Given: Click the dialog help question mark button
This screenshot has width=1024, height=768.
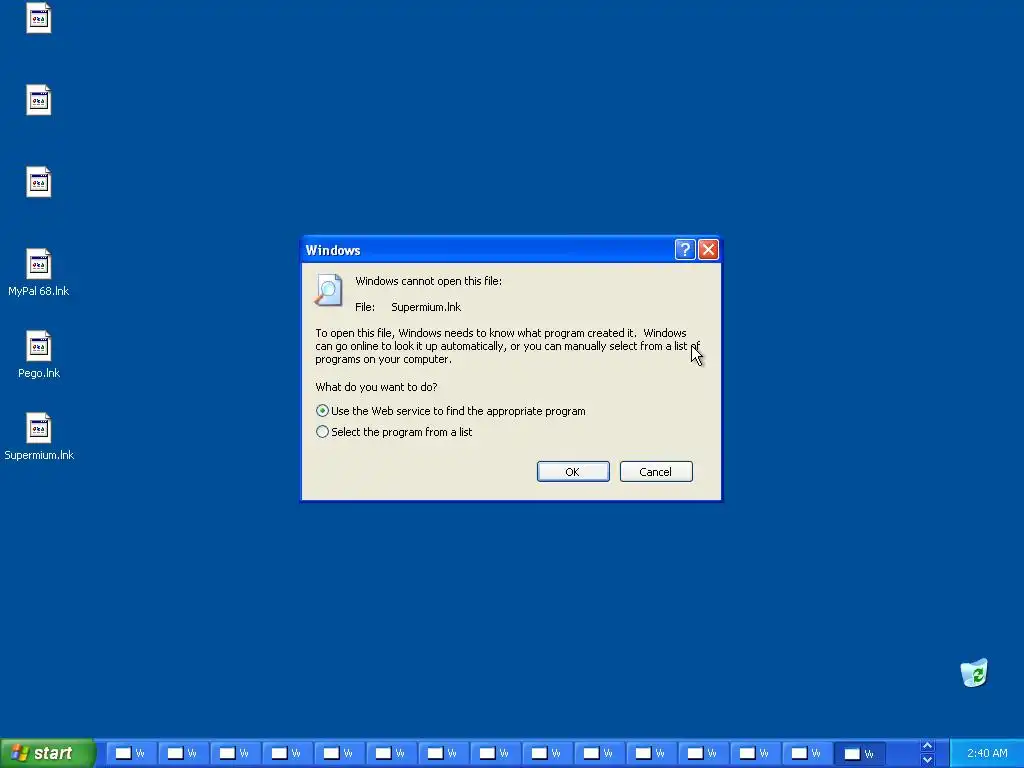Looking at the screenshot, I should click(684, 249).
